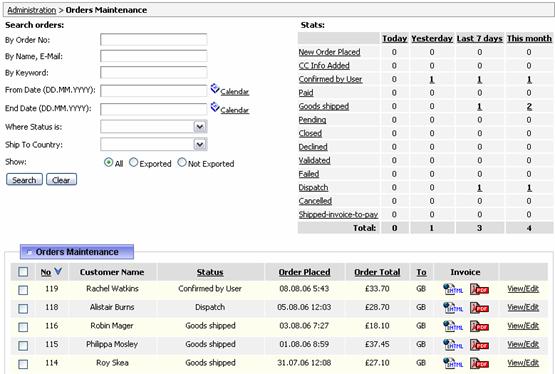Open PDF invoice for order 115
Viewport: 555px width, 374px height.
click(479, 344)
